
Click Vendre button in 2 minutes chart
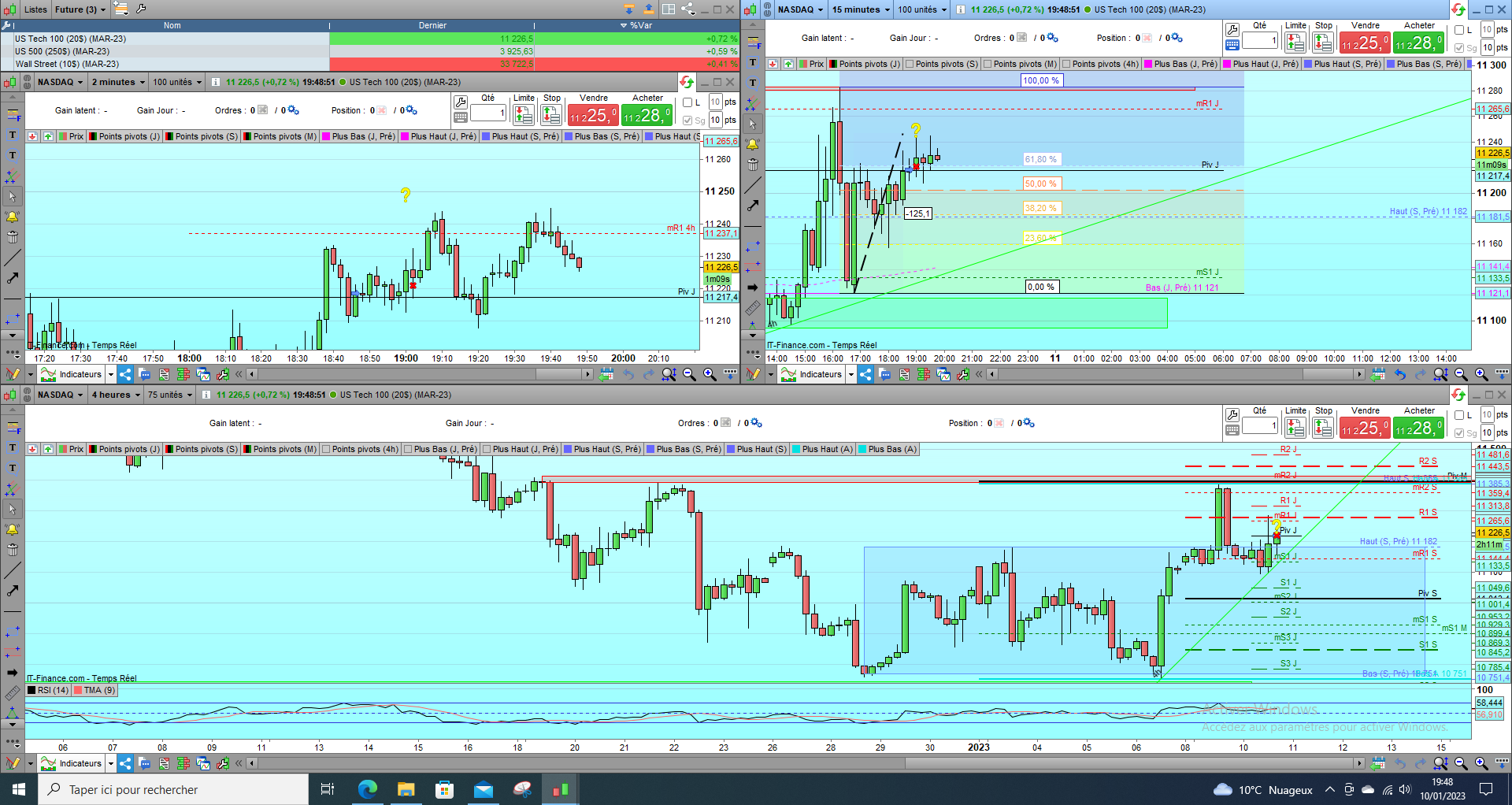point(593,115)
